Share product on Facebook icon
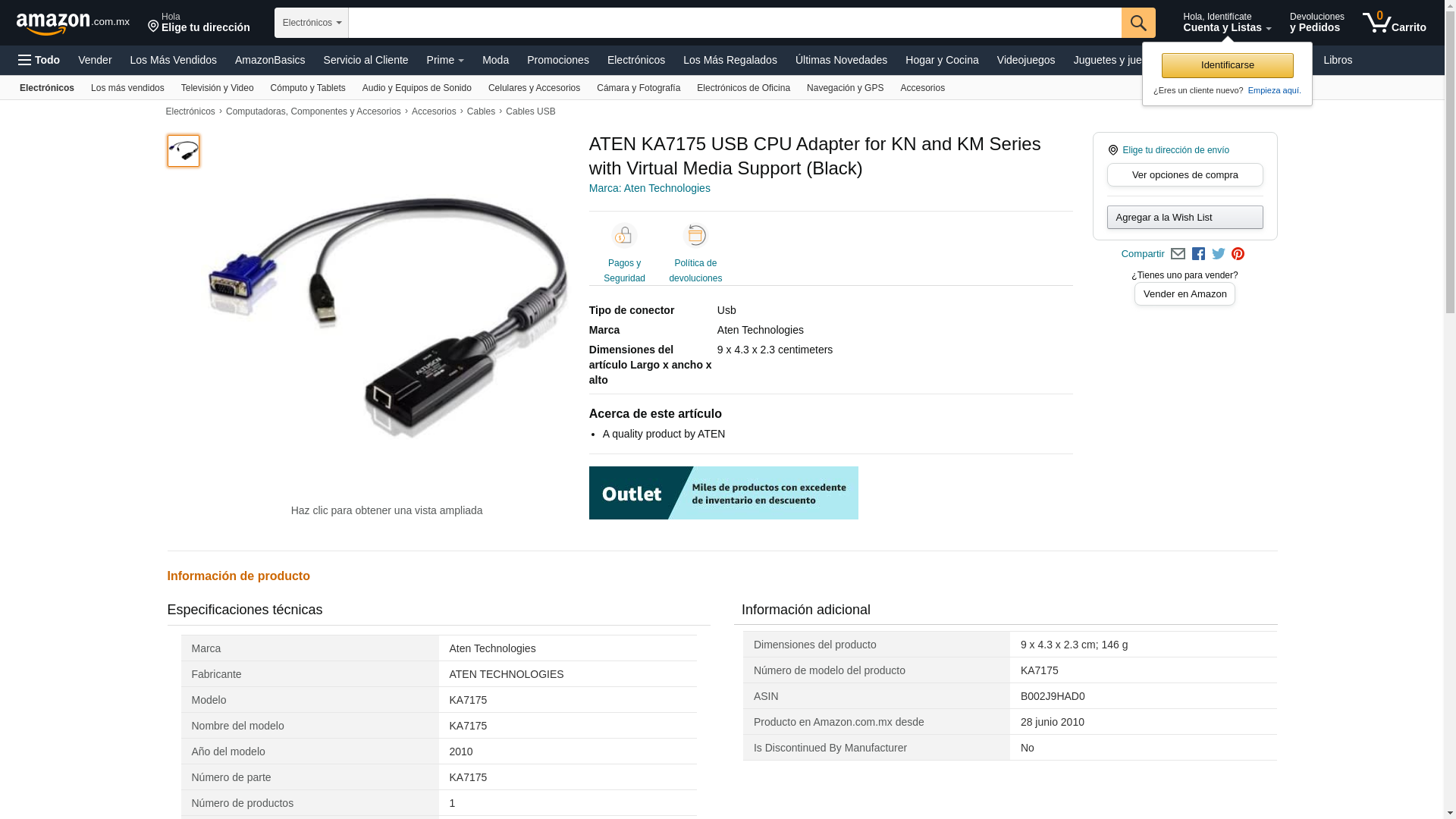1456x819 pixels. pyautogui.click(x=1198, y=254)
